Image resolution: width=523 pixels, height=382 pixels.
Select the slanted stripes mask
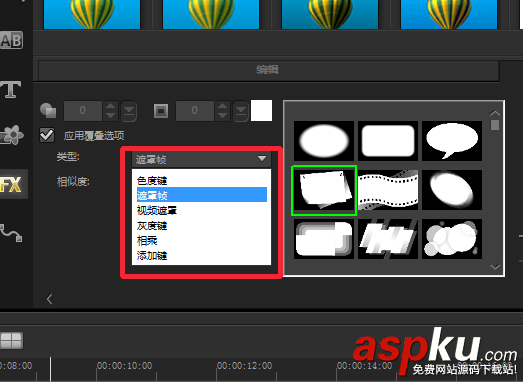[388, 239]
